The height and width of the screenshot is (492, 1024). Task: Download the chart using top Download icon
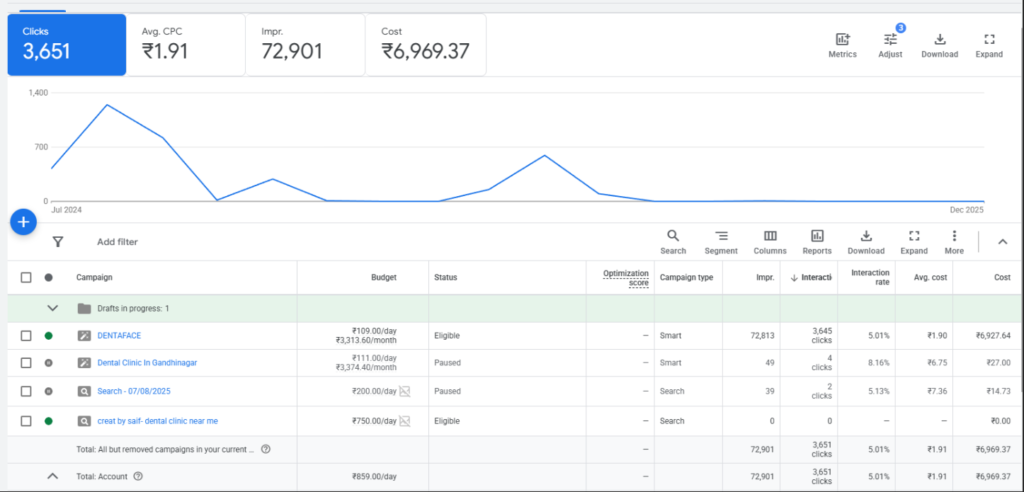[939, 40]
